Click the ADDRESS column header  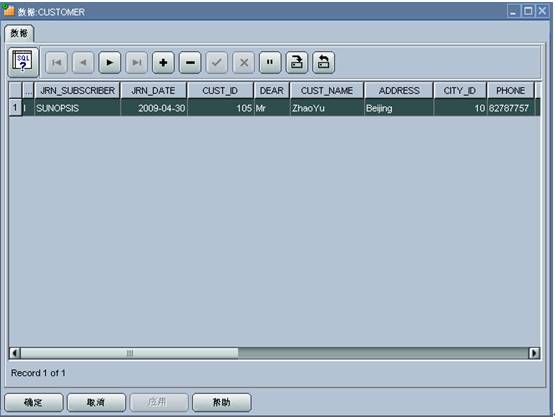click(x=399, y=91)
